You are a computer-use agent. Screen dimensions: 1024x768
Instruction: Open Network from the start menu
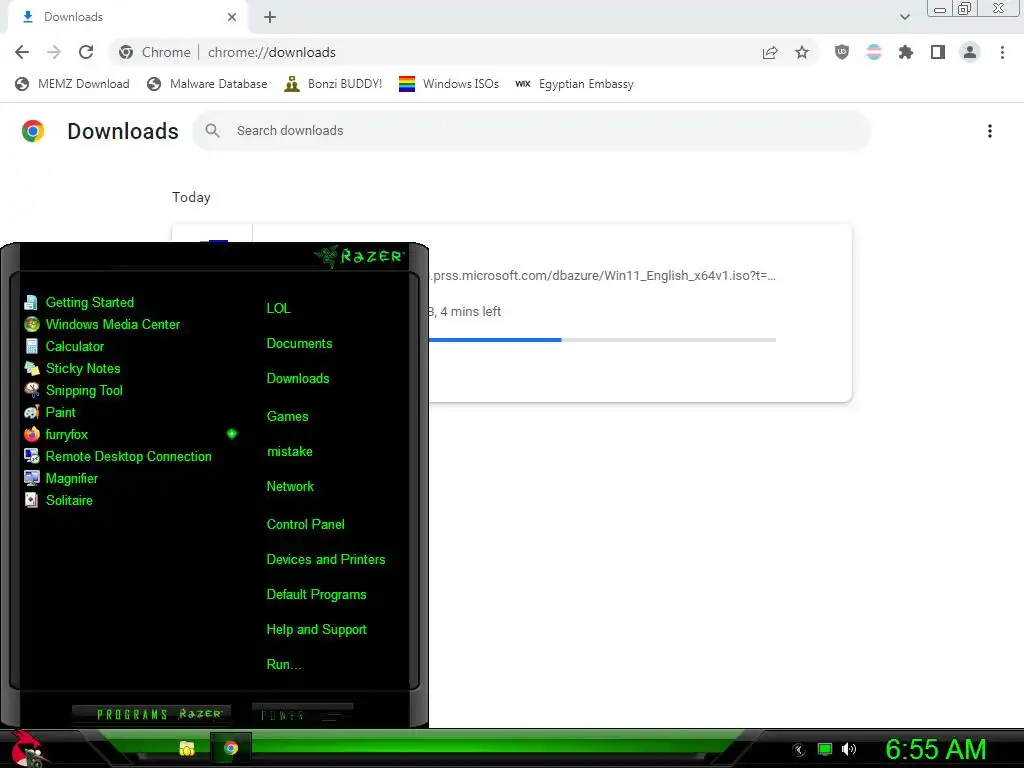click(x=290, y=487)
